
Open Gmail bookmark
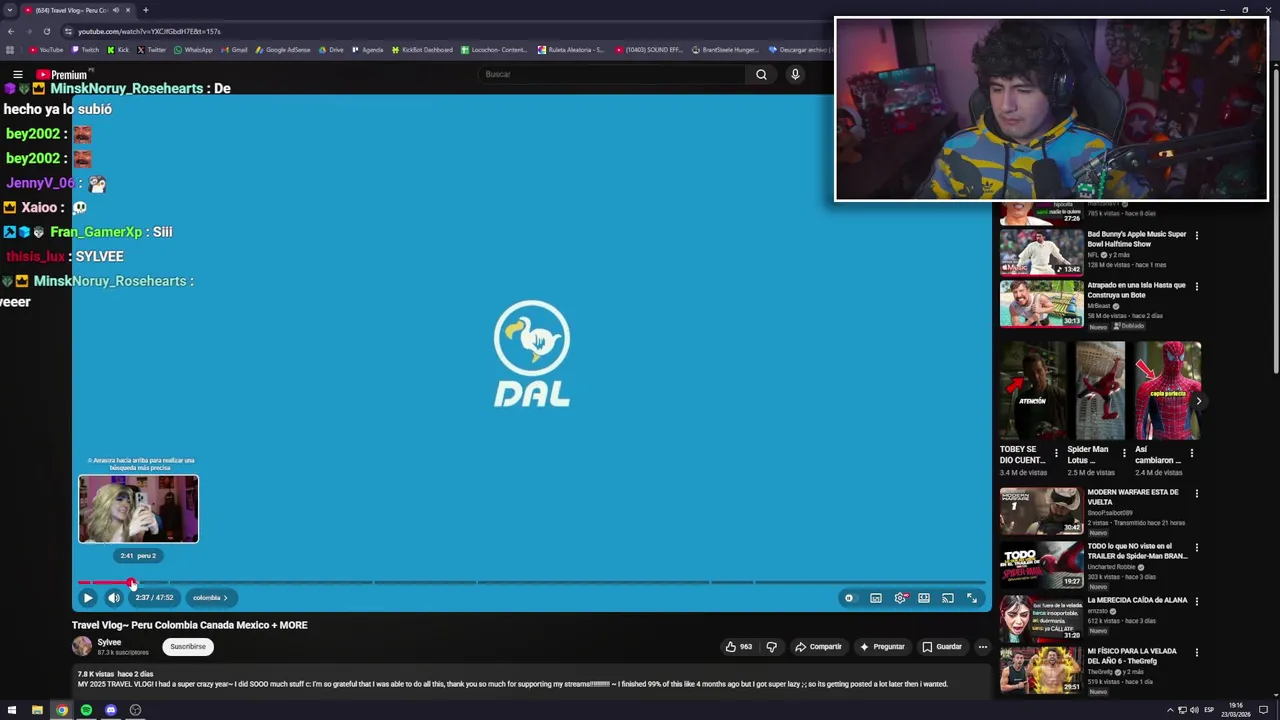pyautogui.click(x=234, y=50)
